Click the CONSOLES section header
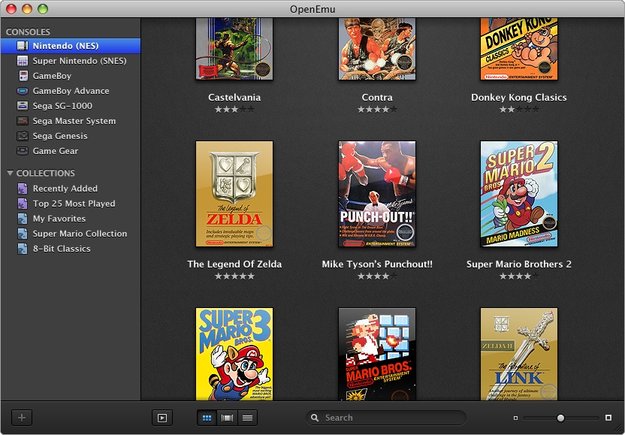 point(28,32)
